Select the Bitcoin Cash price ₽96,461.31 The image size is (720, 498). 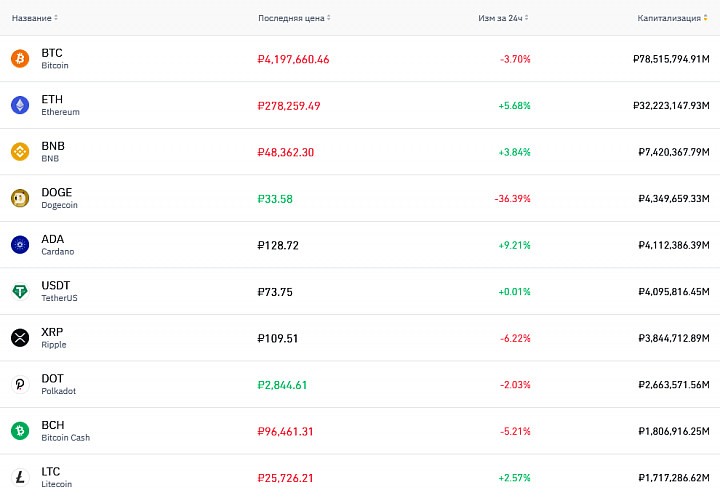tap(285, 432)
